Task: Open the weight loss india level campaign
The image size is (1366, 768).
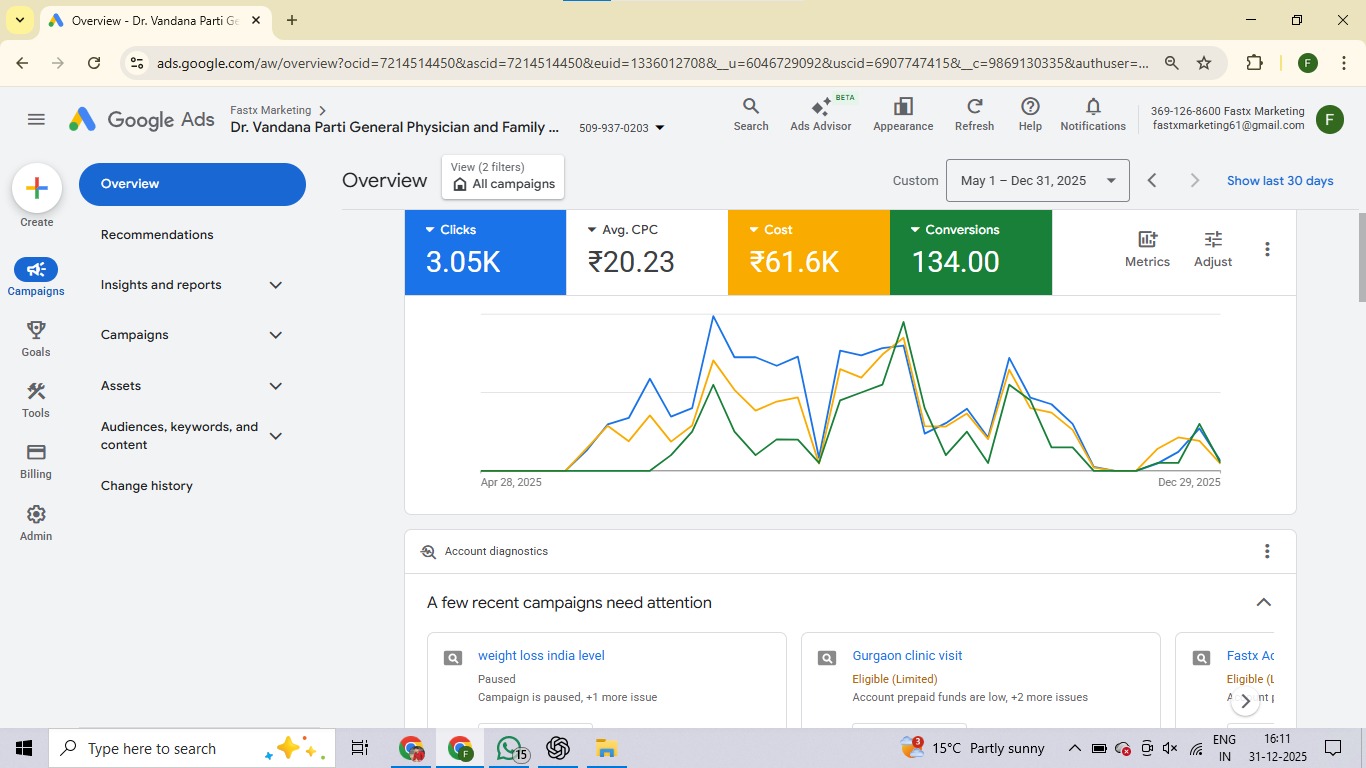Action: point(541,655)
